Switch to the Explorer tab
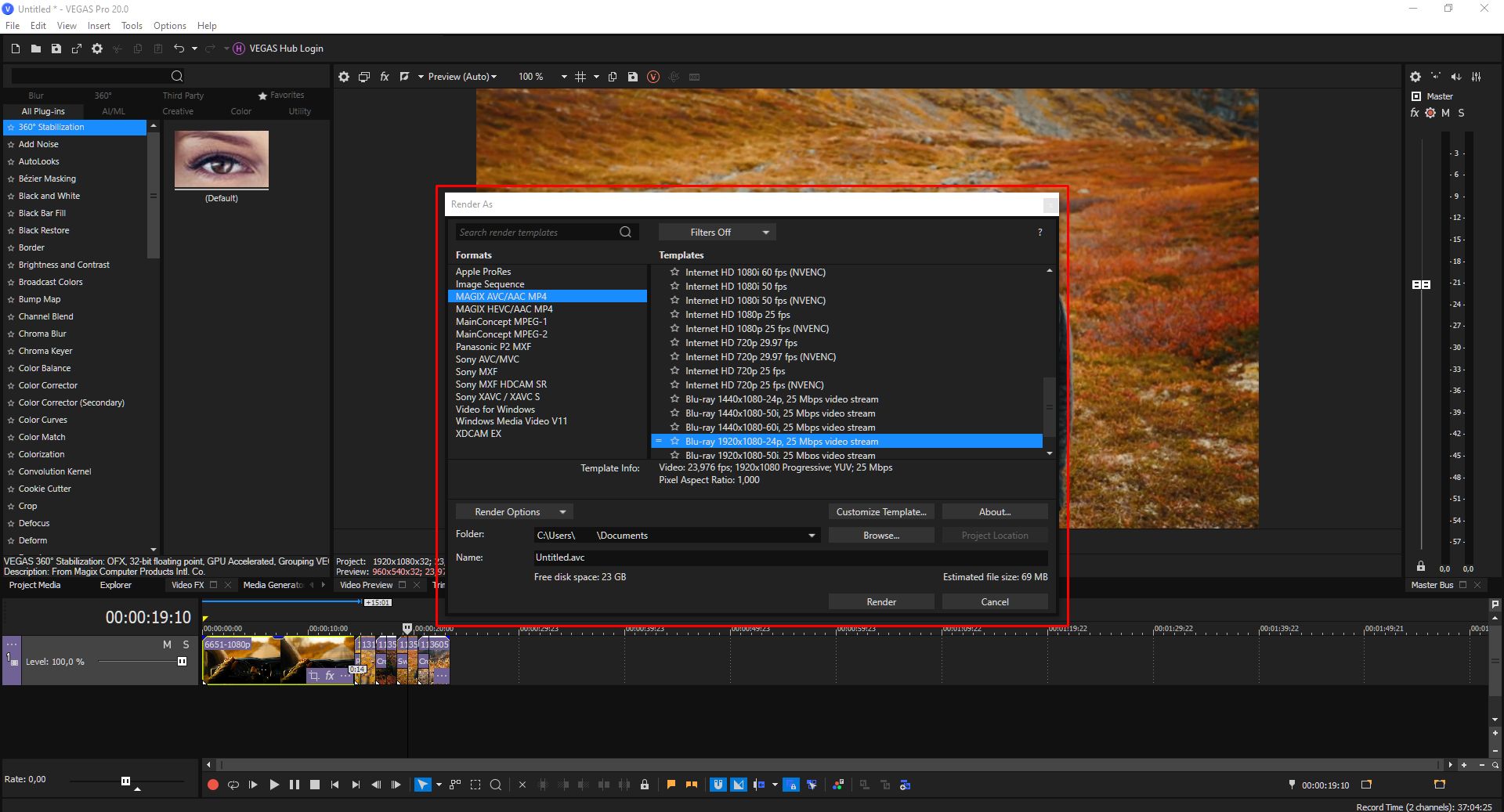This screenshot has height=812, width=1504. pos(116,585)
